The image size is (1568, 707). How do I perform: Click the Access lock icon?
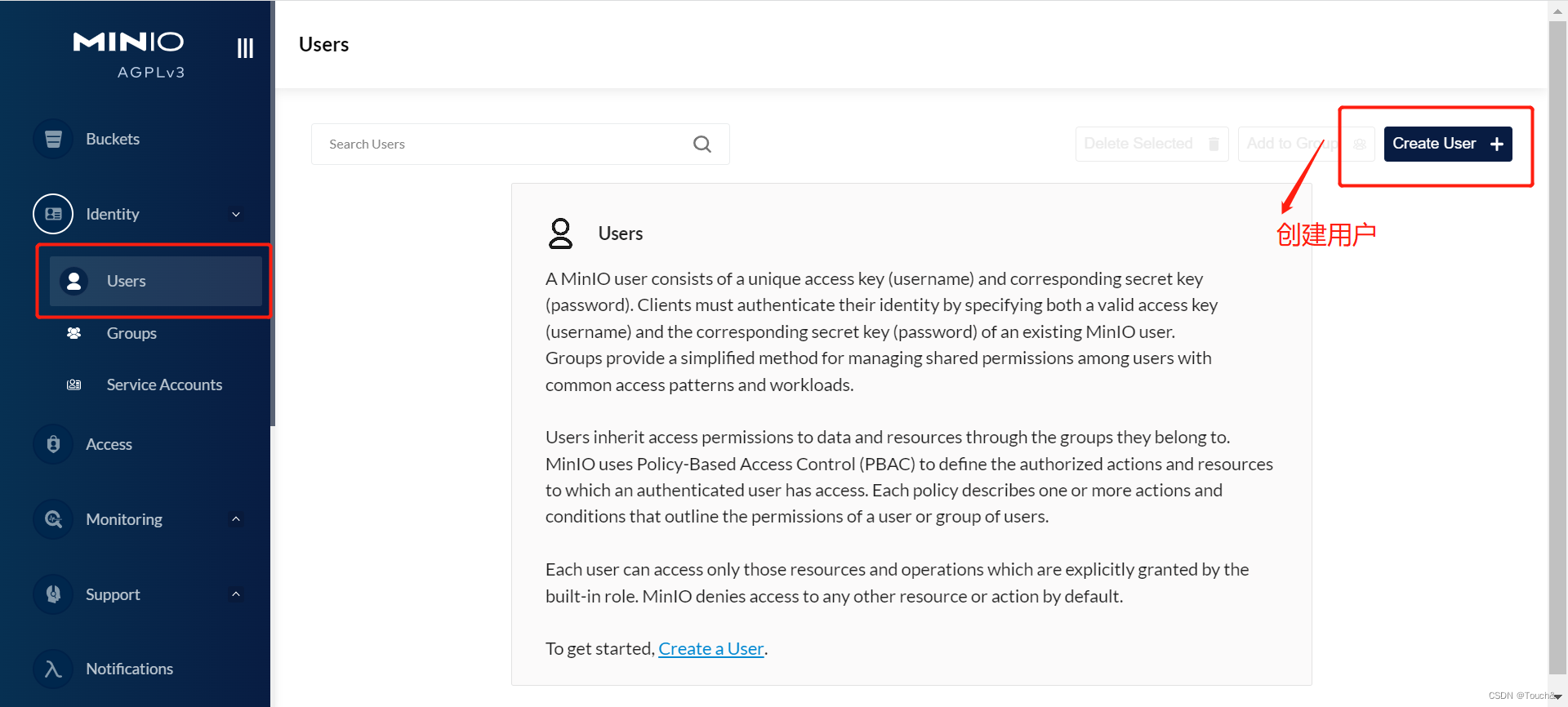[53, 444]
